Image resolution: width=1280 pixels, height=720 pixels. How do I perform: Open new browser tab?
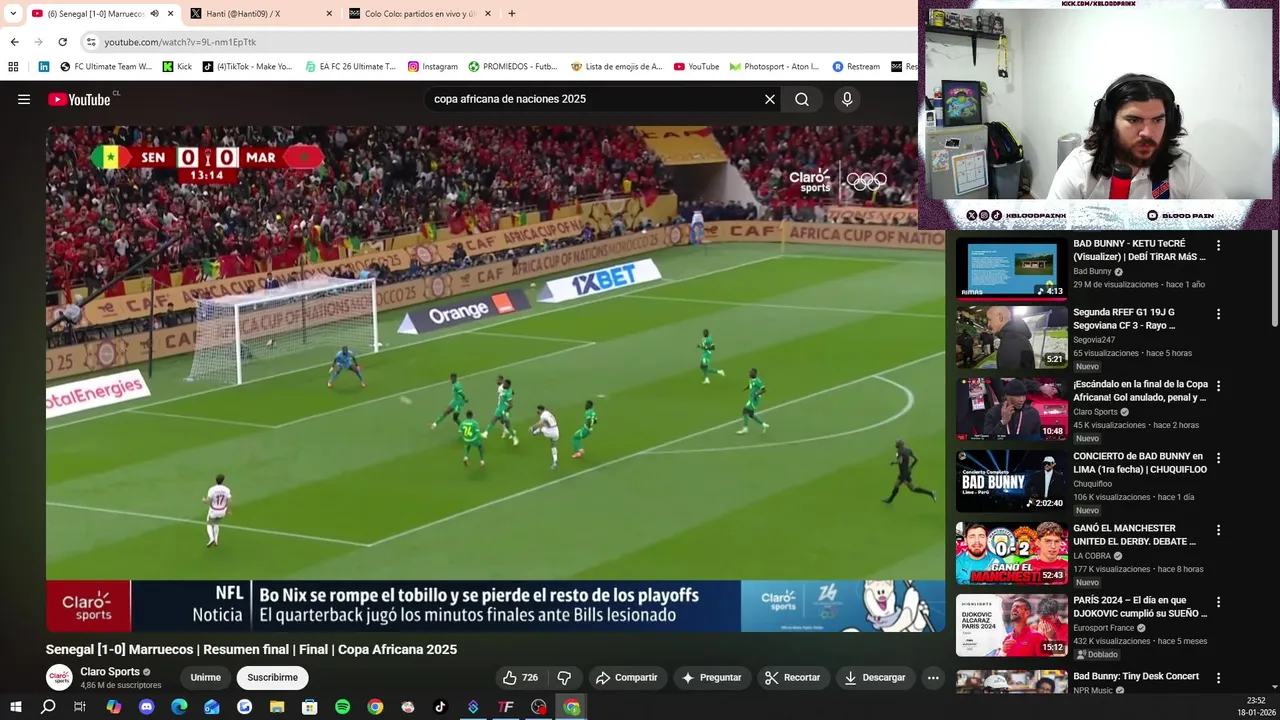pos(512,14)
